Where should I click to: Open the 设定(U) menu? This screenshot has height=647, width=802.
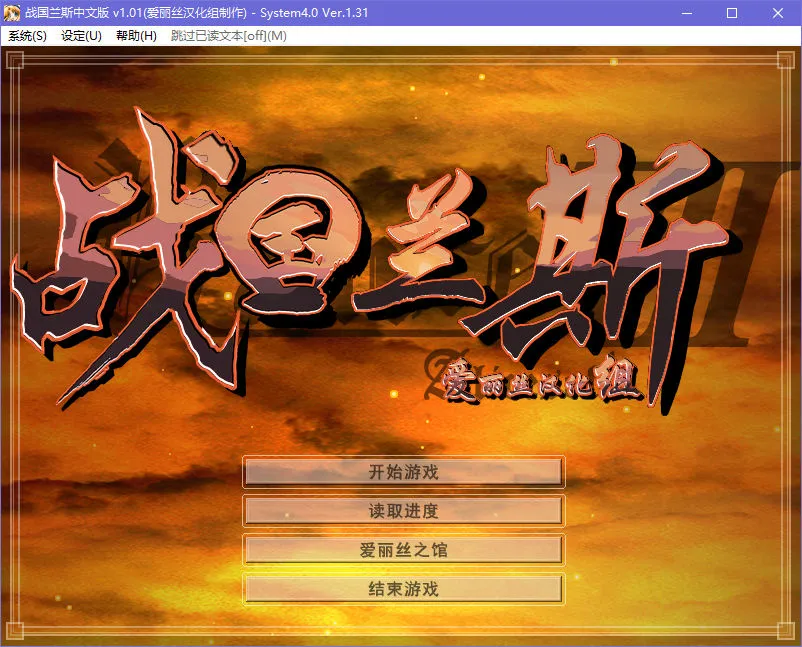coord(81,36)
